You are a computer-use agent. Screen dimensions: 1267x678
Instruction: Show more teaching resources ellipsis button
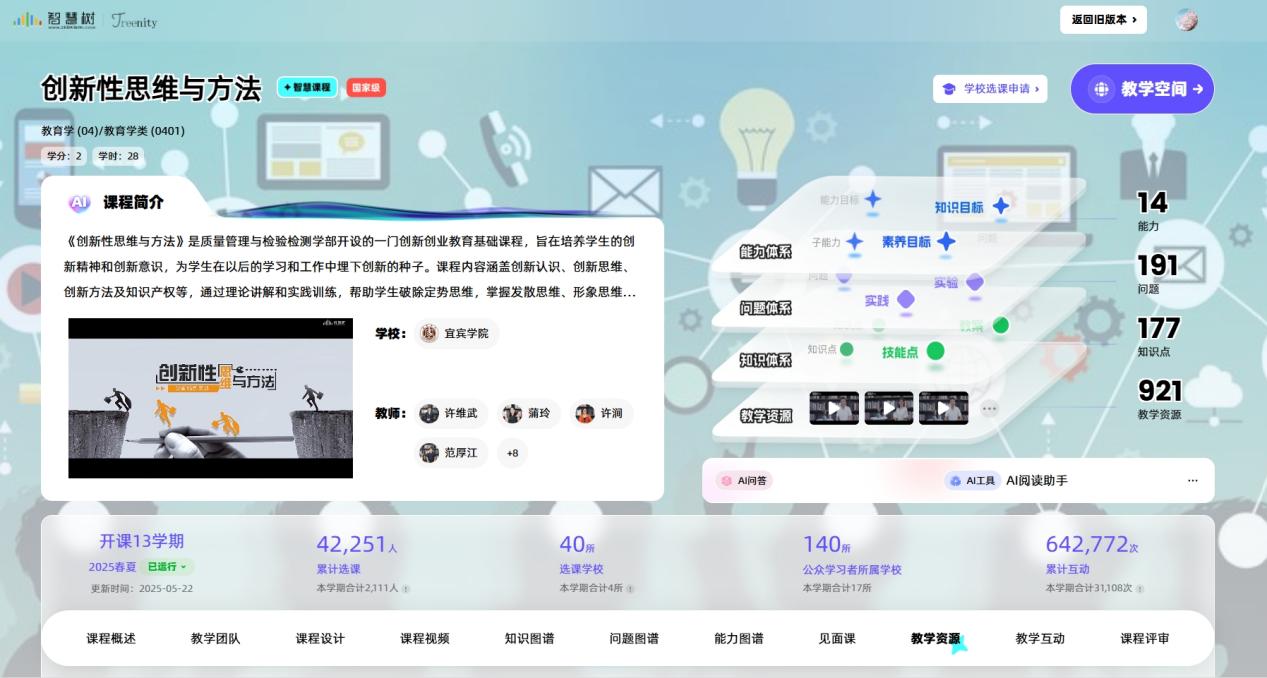[989, 408]
